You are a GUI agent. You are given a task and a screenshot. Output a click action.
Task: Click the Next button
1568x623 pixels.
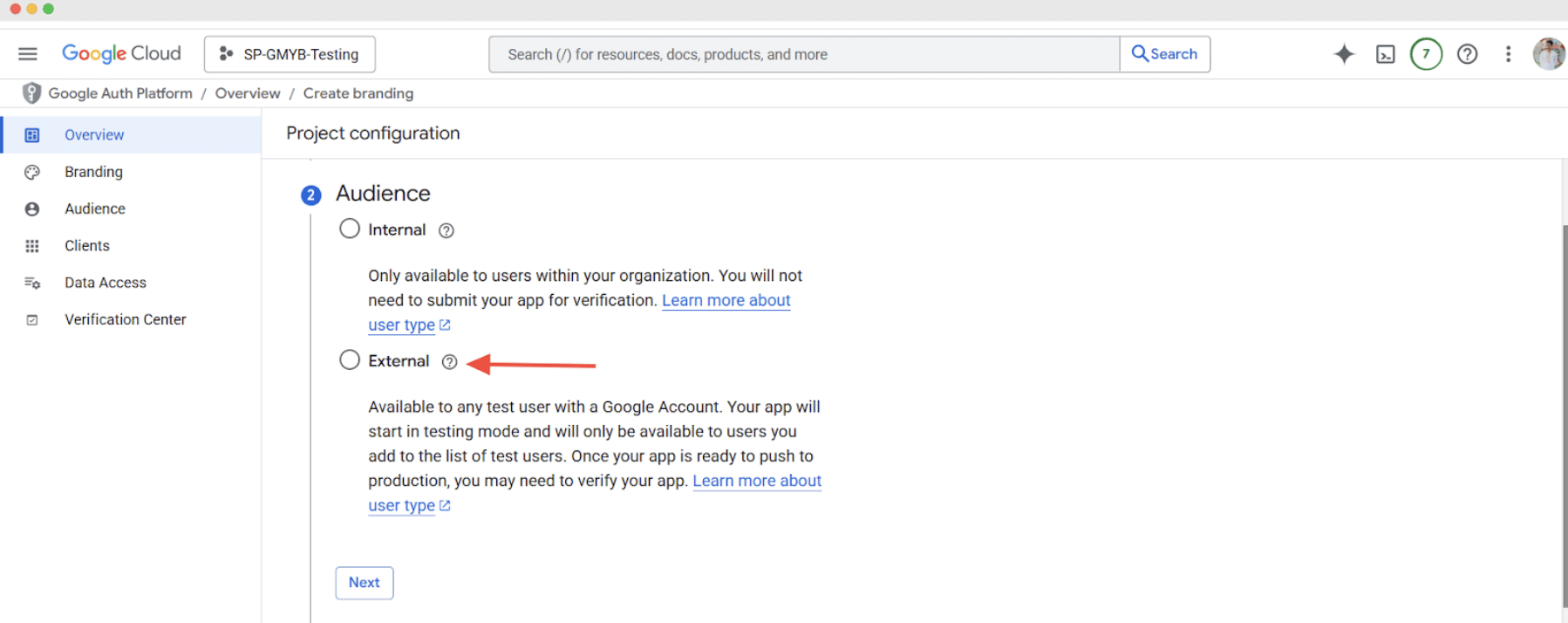(365, 583)
